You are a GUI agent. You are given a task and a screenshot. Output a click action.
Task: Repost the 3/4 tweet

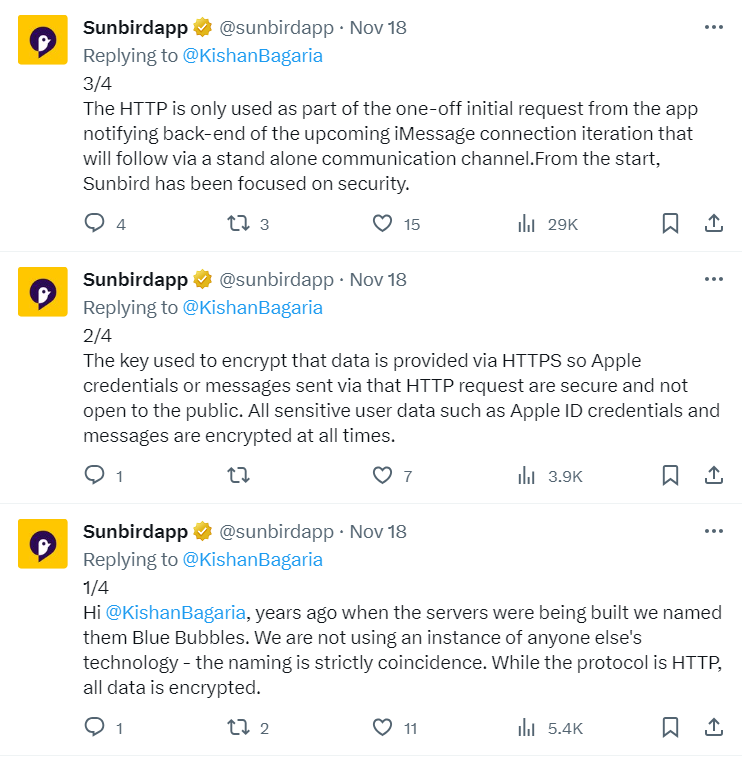(x=238, y=224)
